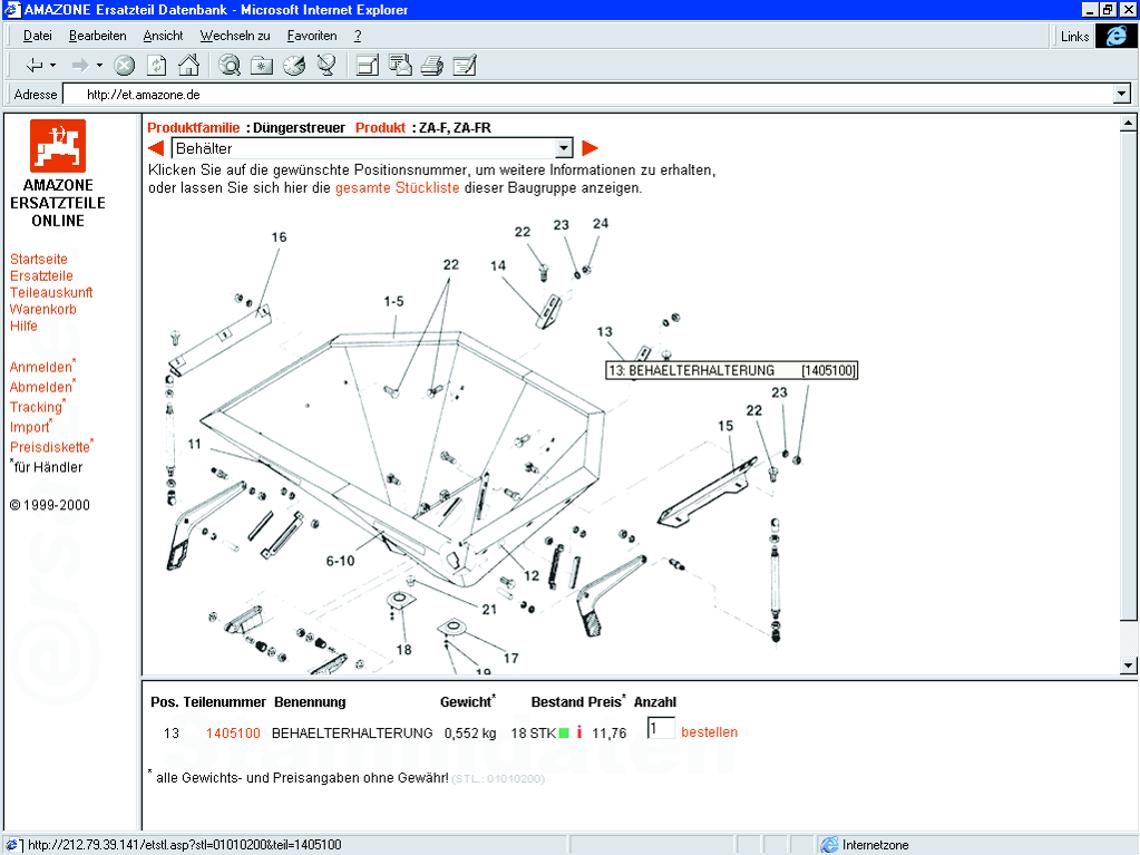This screenshot has height=855, width=1140.
Task: Open the ? help menu
Action: pos(358,36)
